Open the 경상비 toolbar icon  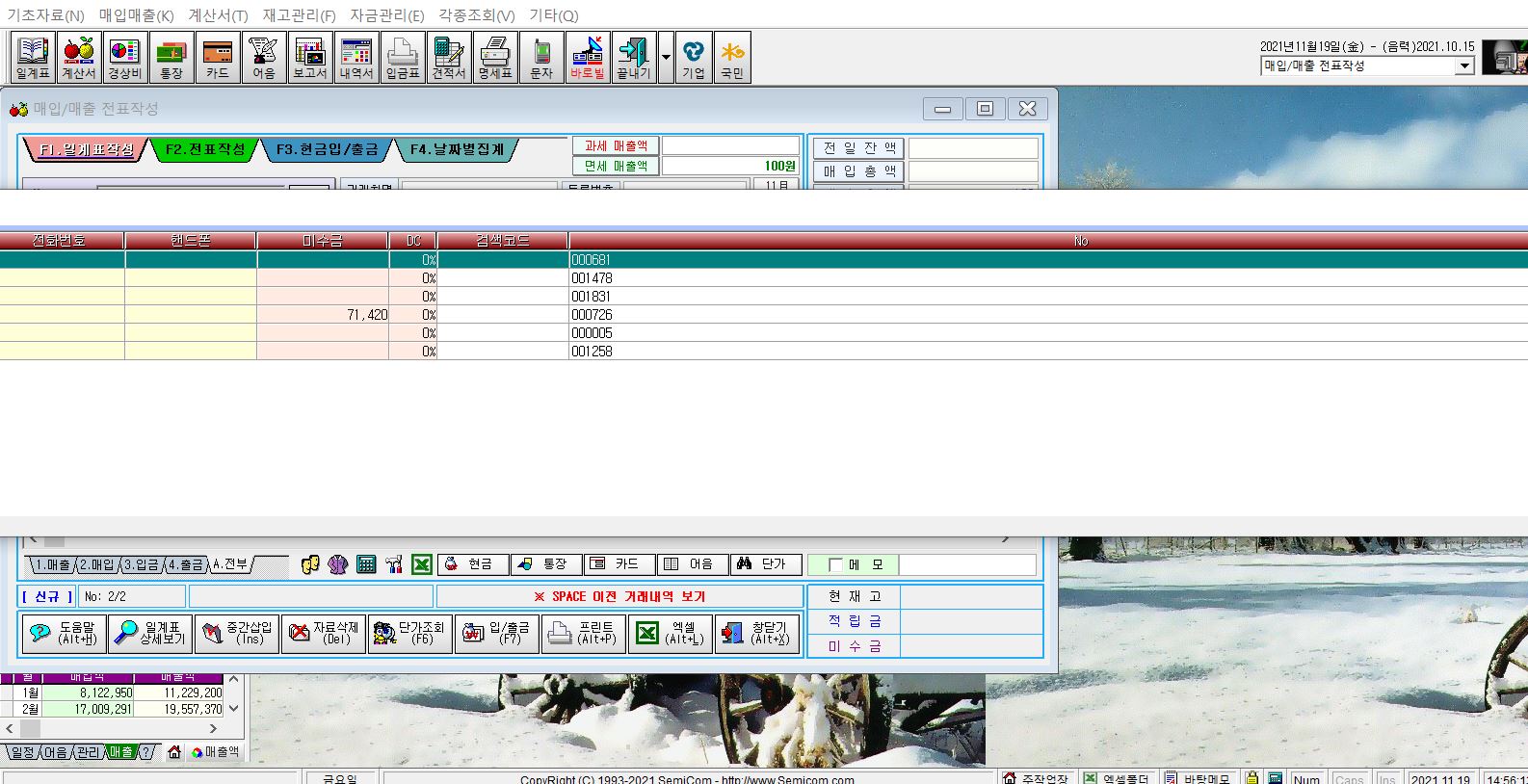[125, 58]
